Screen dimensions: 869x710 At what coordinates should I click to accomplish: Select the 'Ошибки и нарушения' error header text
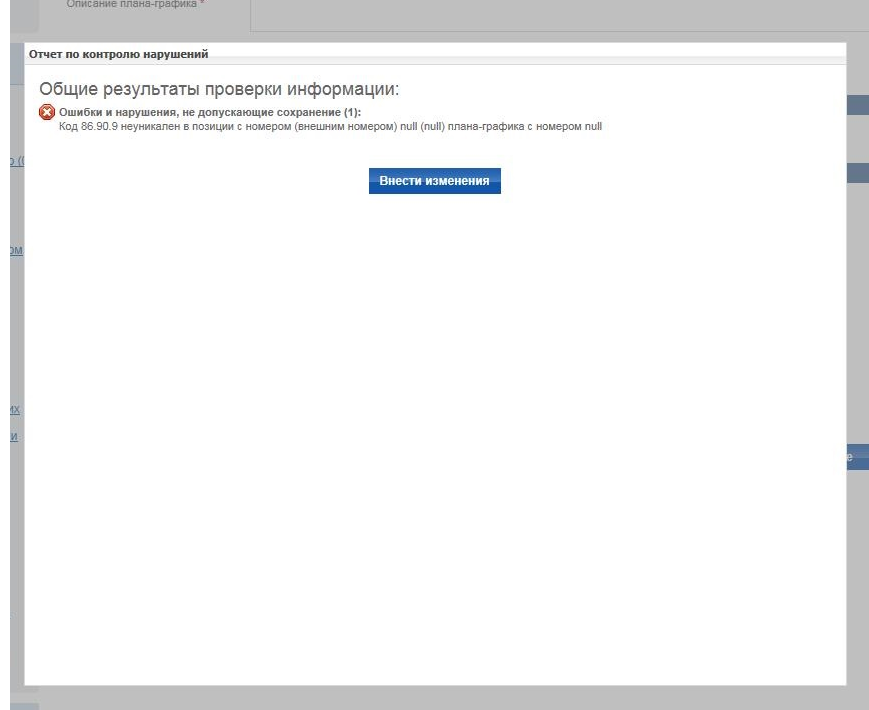[199, 113]
